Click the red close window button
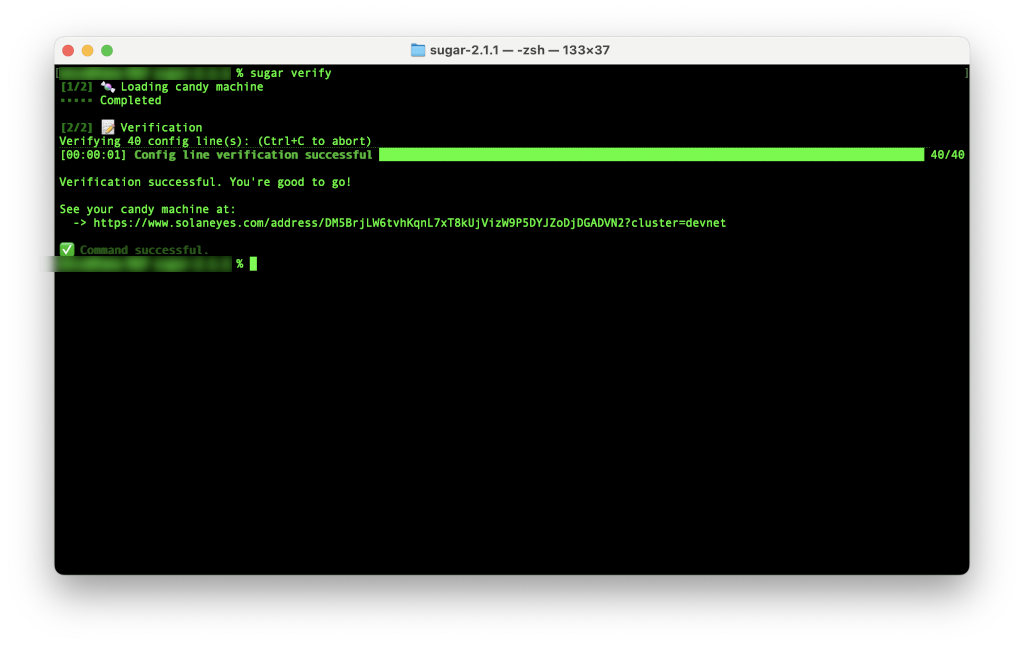The height and width of the screenshot is (647, 1024). tap(68, 50)
